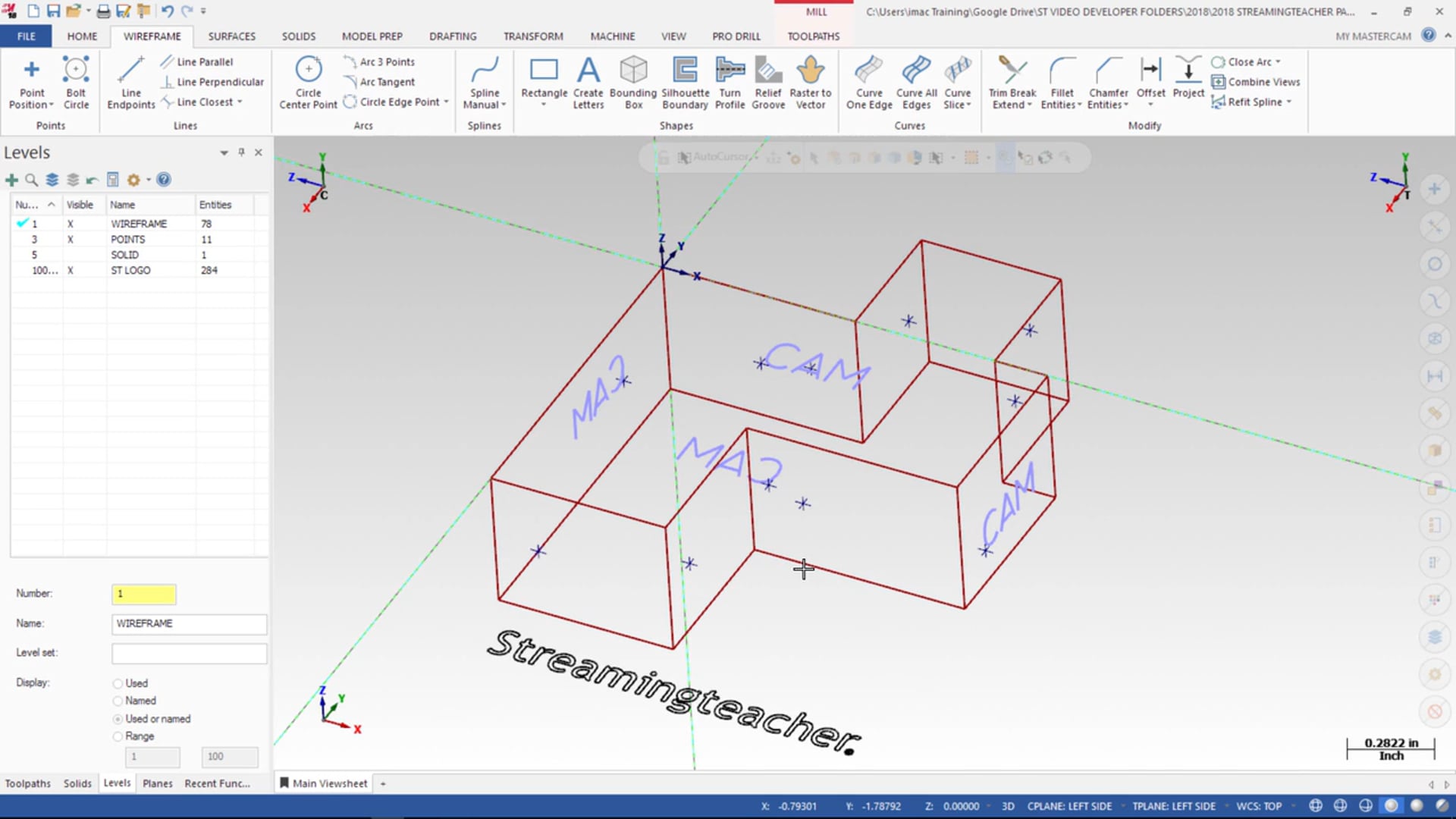The height and width of the screenshot is (819, 1456).
Task: Click the Help icon in Levels panel
Action: click(162, 179)
